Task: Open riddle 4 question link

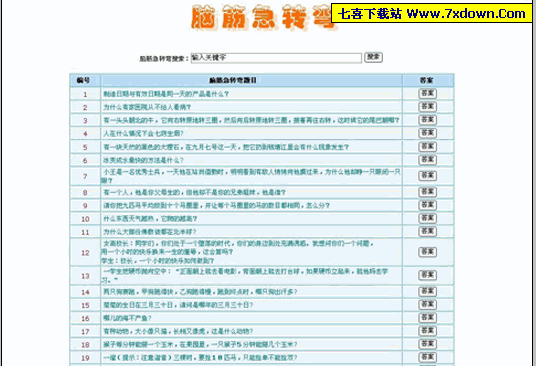Action: pyautogui.click(x=144, y=133)
